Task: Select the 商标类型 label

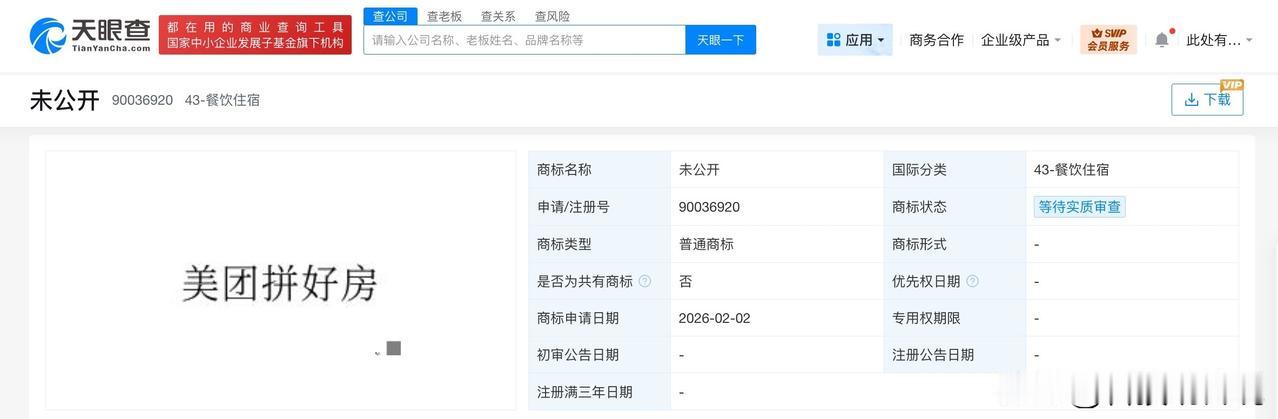Action: pos(564,244)
